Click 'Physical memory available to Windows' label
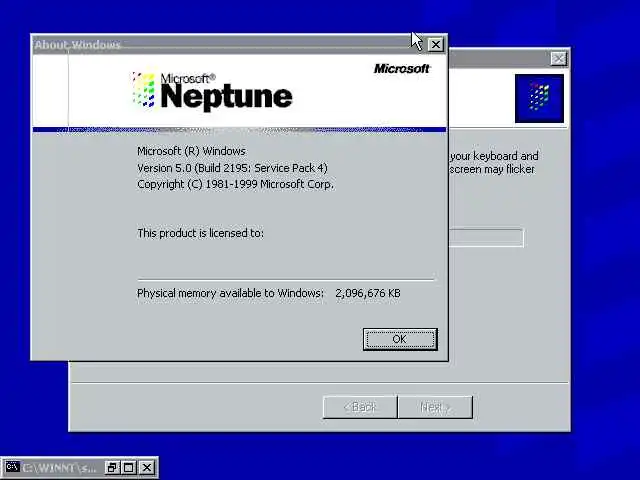The height and width of the screenshot is (480, 640). coord(230,293)
